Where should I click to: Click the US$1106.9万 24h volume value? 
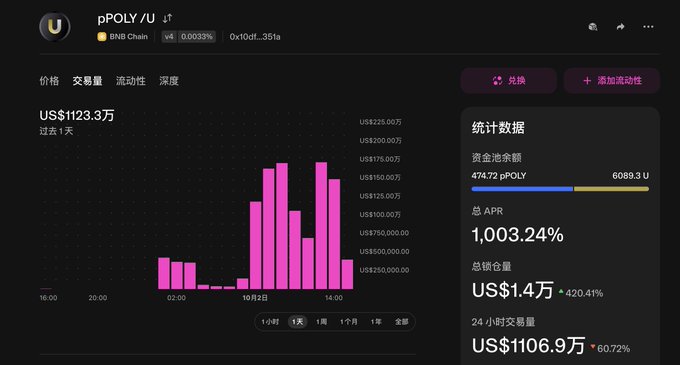click(x=528, y=345)
